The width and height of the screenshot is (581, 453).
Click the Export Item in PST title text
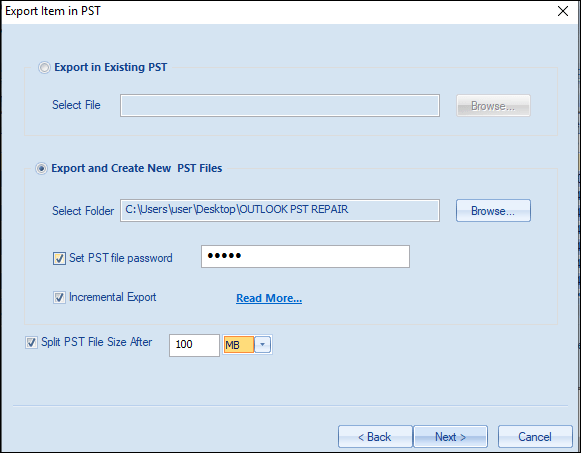(53, 11)
